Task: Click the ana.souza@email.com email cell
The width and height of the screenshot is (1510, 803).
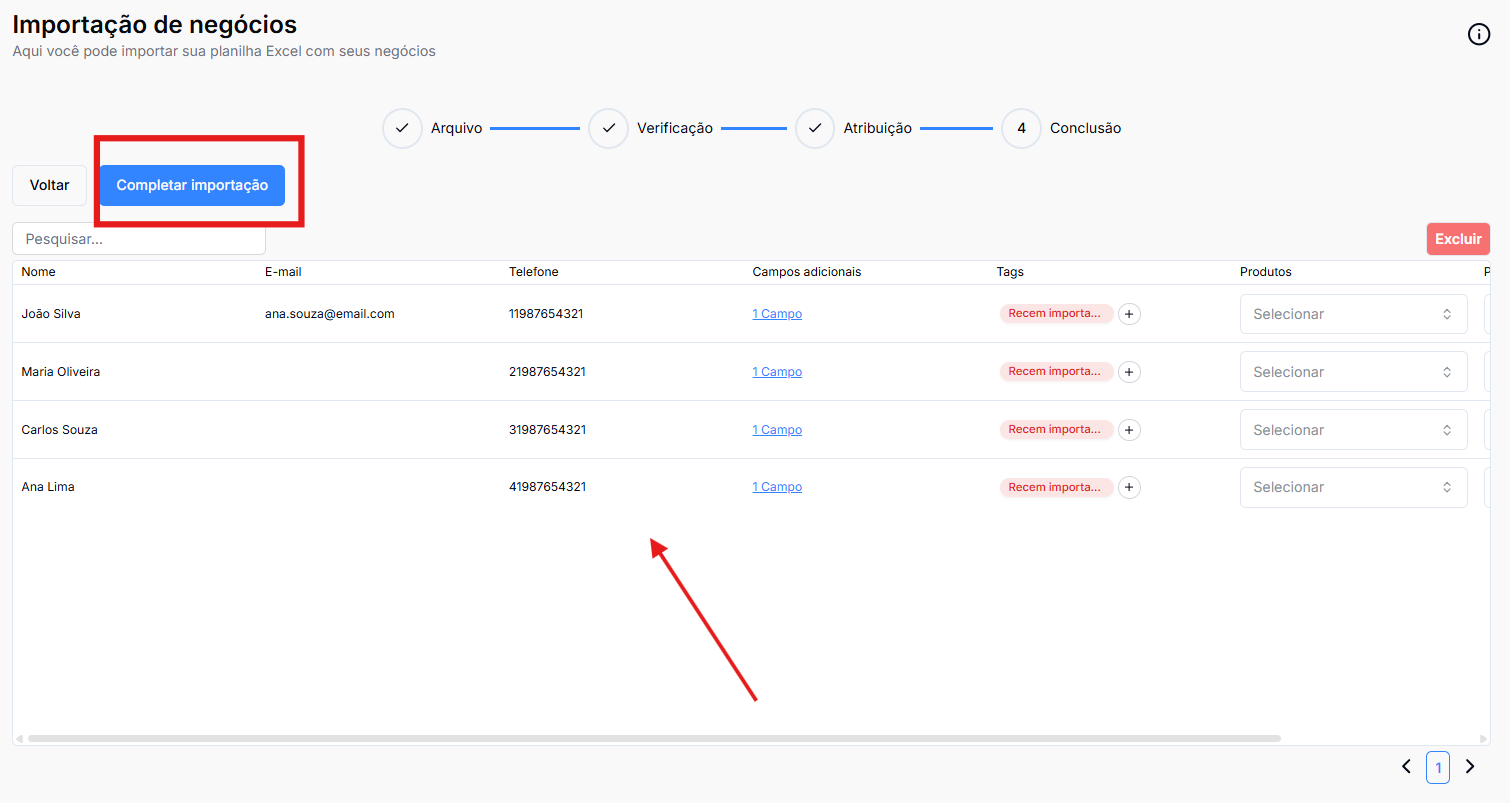Action: coord(330,314)
